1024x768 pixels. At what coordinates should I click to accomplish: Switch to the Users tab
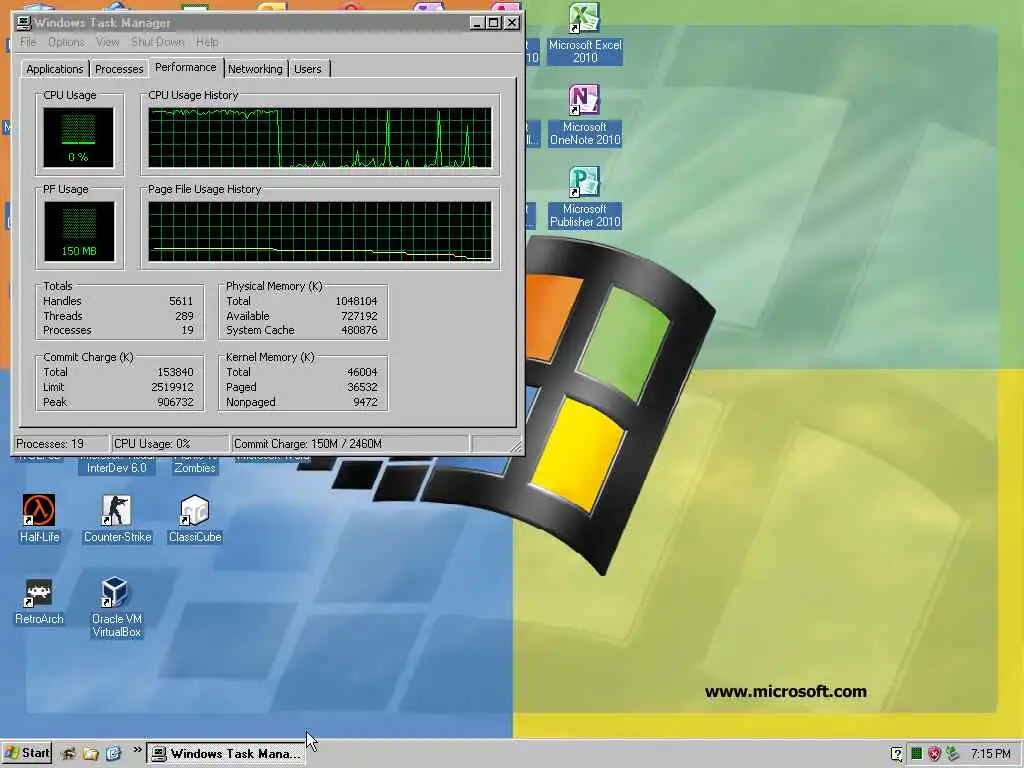(x=308, y=69)
